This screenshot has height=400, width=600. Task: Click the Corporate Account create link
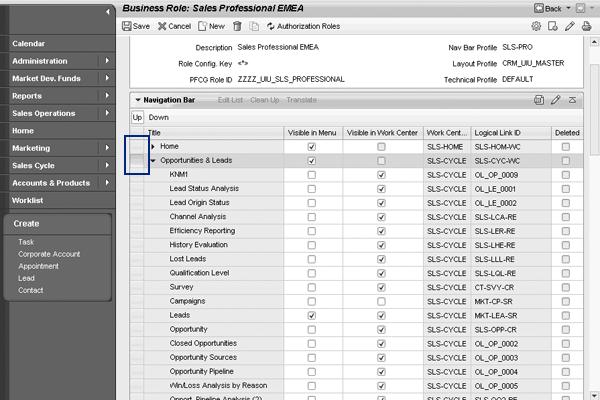[50, 254]
